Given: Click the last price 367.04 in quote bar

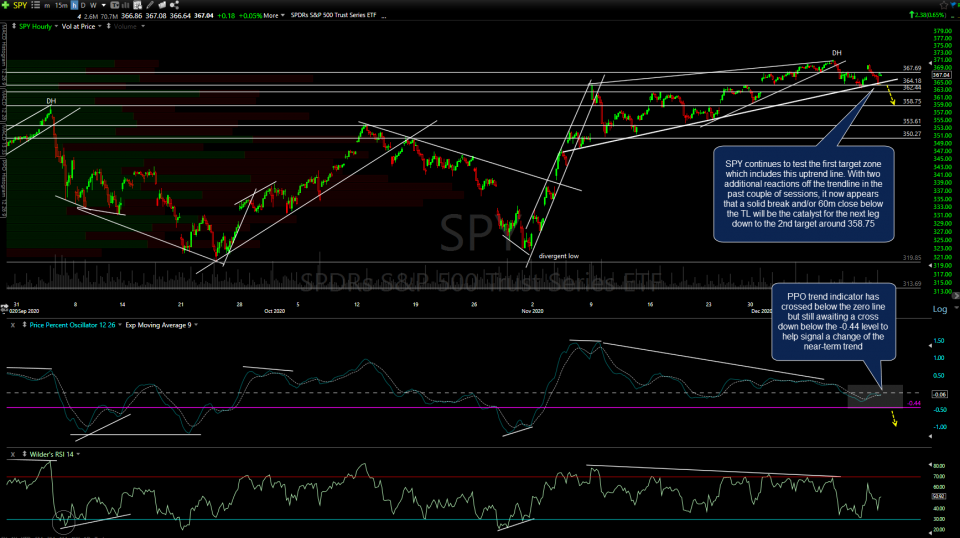Looking at the screenshot, I should [203, 15].
